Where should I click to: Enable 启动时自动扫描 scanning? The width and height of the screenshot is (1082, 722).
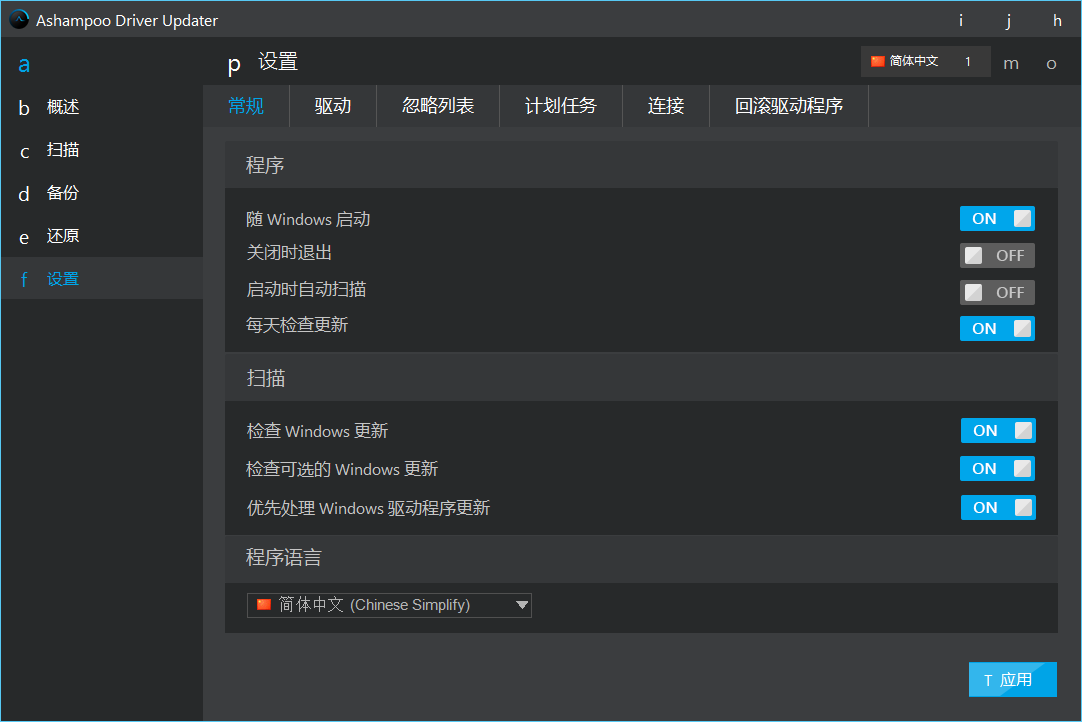[x=997, y=292]
